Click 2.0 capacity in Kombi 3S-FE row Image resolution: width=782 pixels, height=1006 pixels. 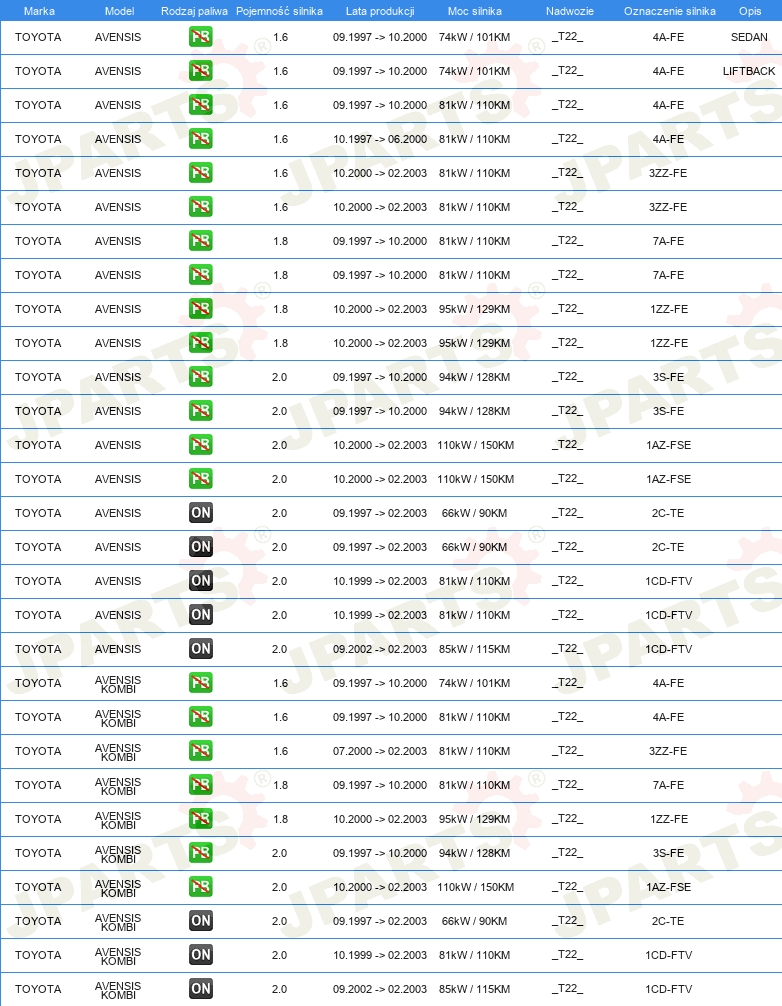click(280, 853)
